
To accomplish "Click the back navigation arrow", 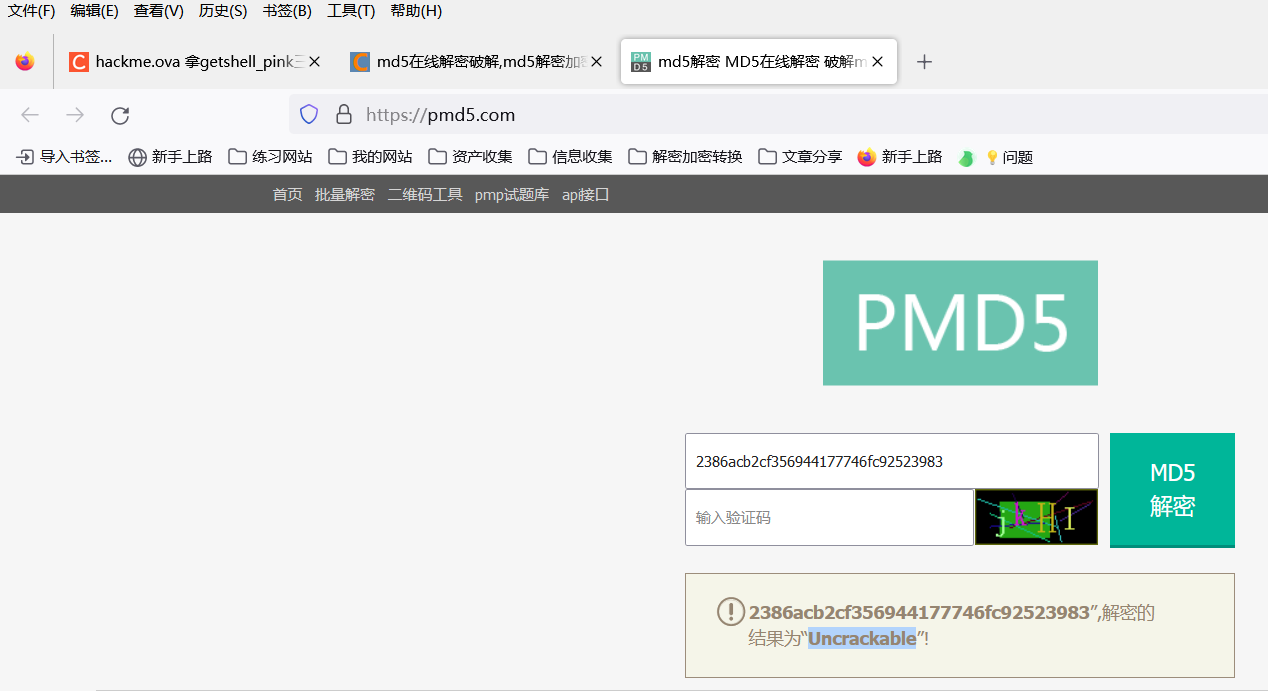I will coord(30,115).
